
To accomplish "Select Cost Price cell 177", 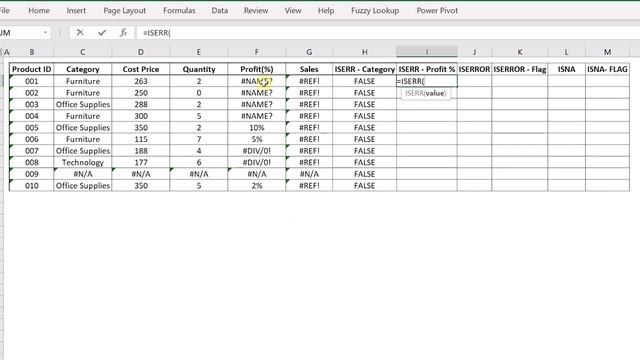I will (140, 162).
